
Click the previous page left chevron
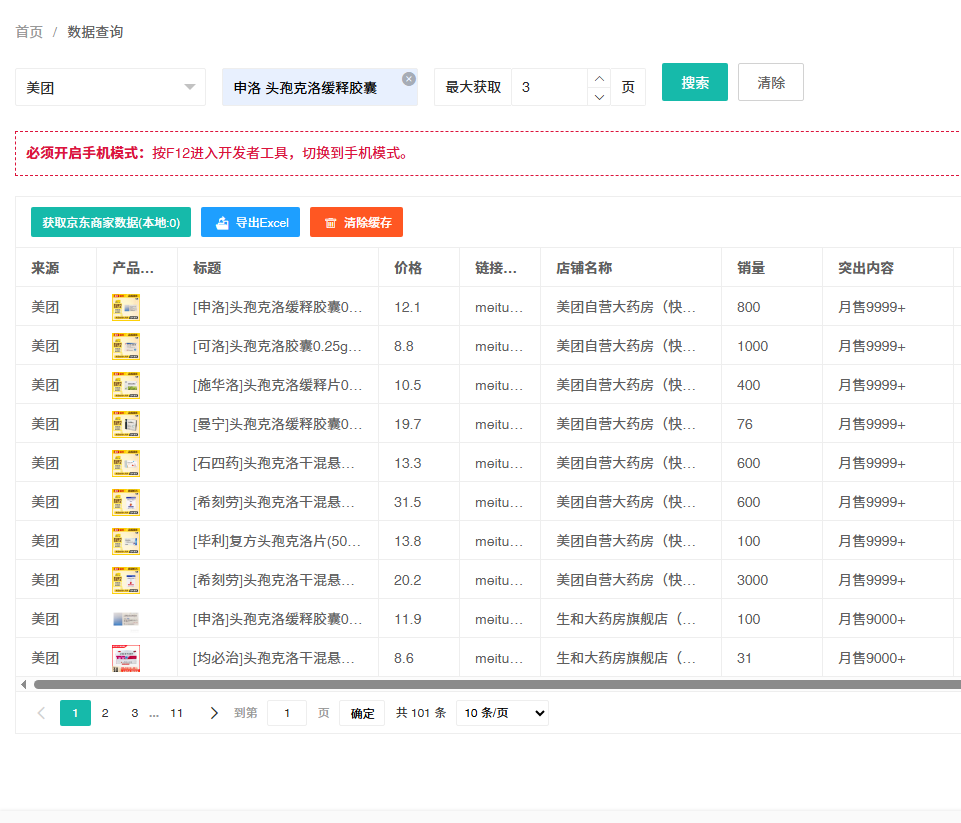(41, 713)
